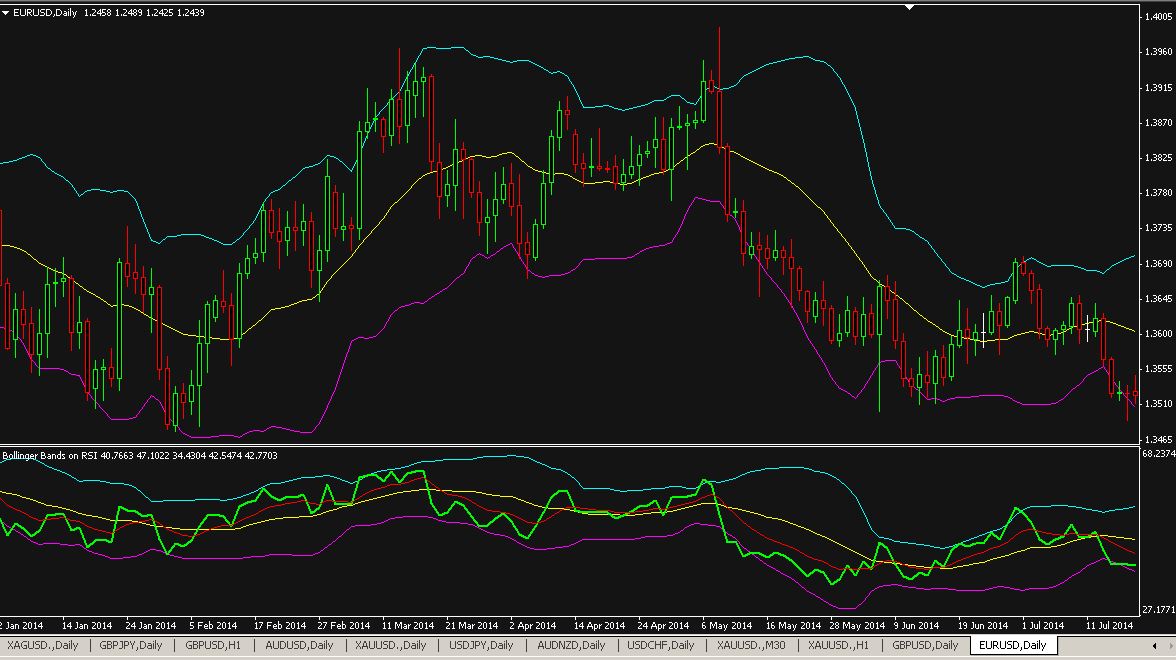The height and width of the screenshot is (660, 1176).
Task: Switch to the XAGUSD.,Daily chart tab
Action: [x=43, y=645]
